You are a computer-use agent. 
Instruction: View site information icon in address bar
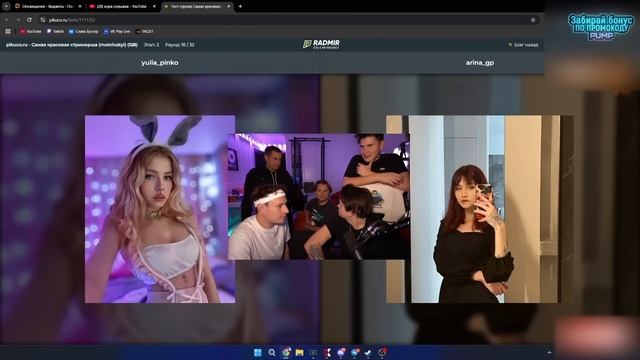tap(43, 20)
